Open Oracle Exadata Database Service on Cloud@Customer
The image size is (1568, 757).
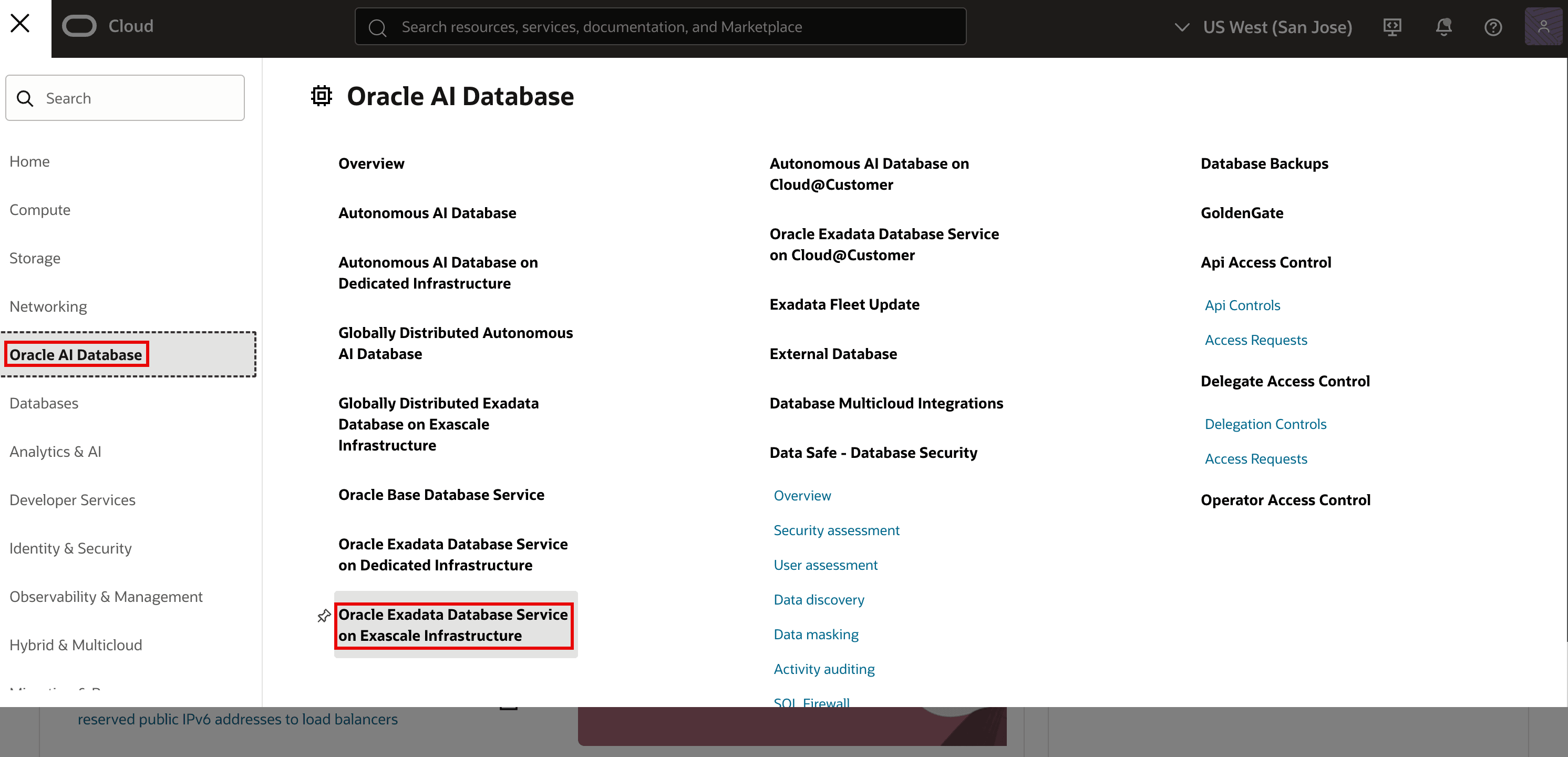884,244
